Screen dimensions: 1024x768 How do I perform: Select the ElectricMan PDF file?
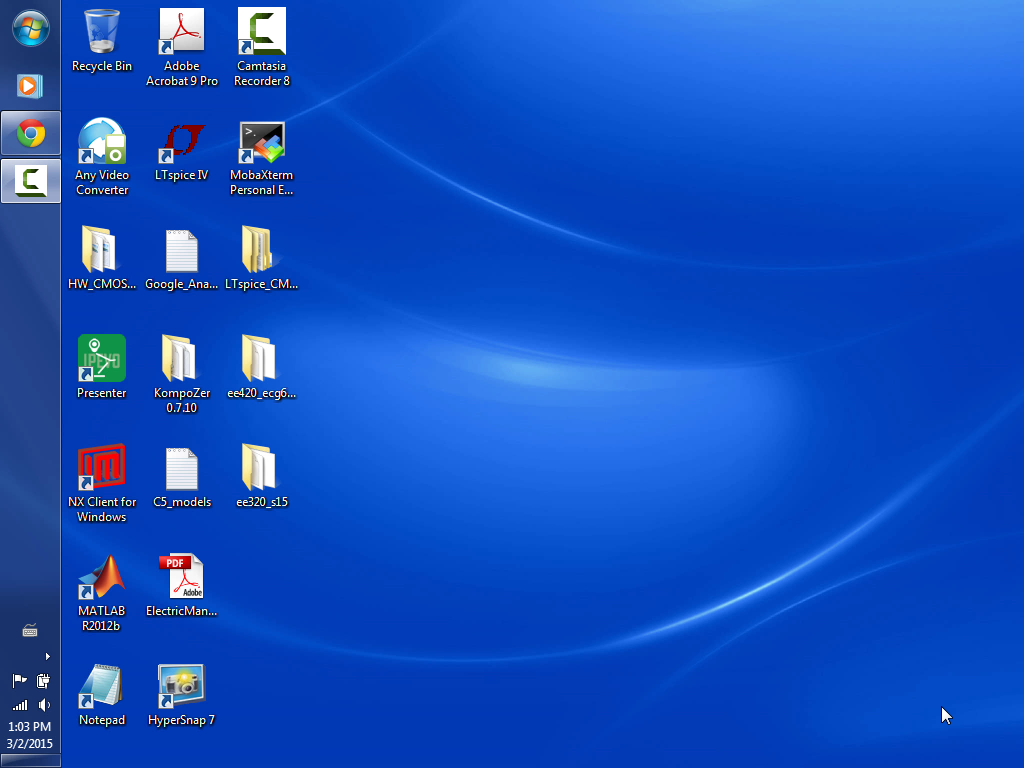pos(182,578)
